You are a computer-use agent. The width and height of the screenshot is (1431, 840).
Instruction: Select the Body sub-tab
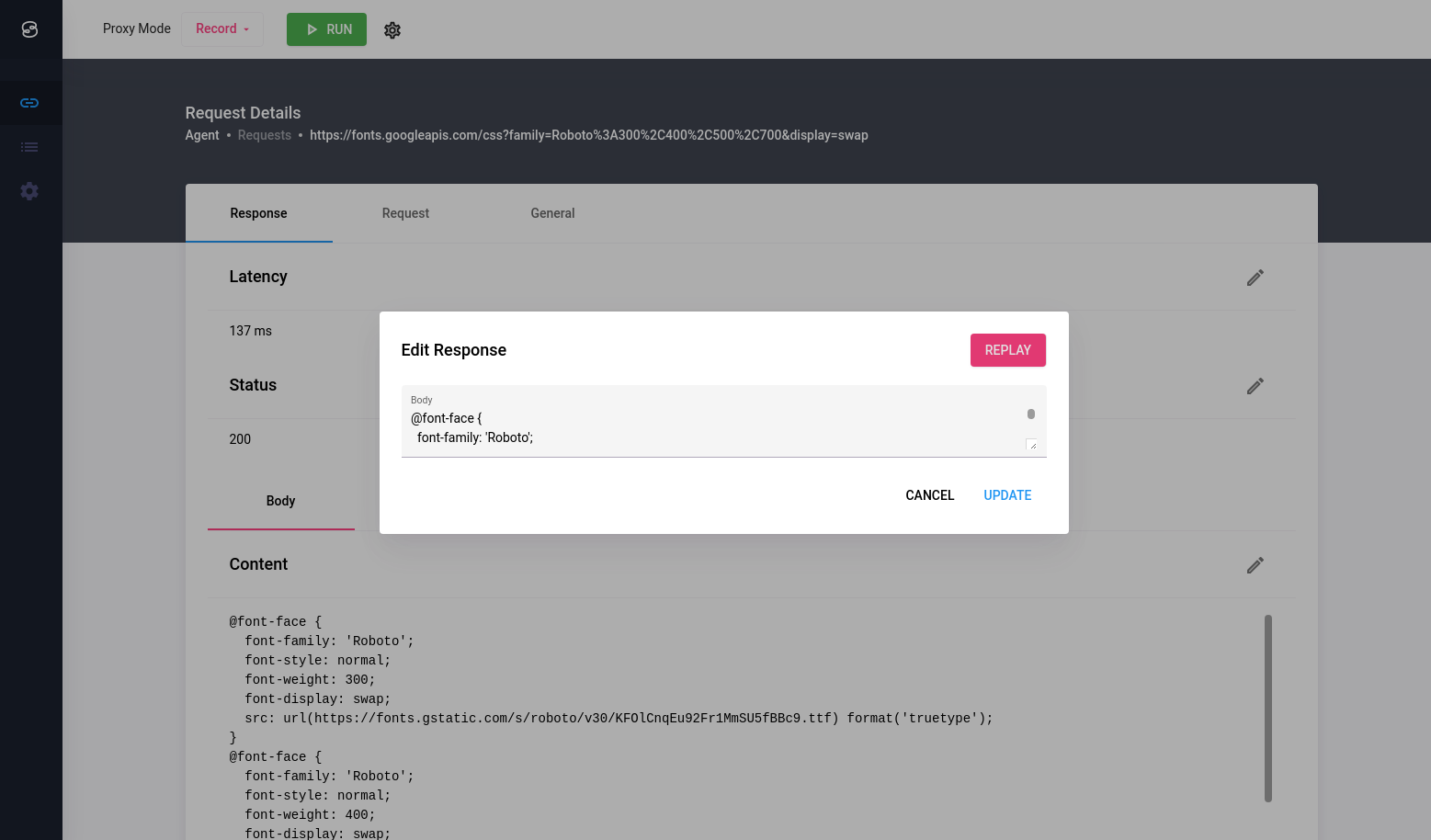point(280,501)
